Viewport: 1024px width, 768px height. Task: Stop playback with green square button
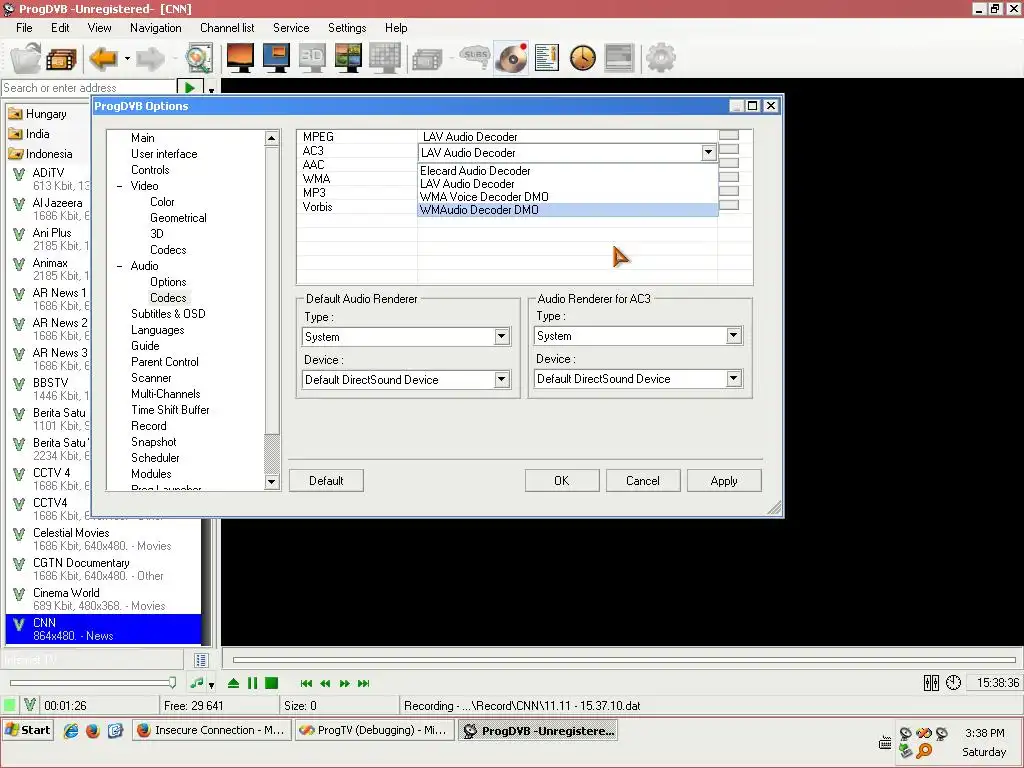tap(272, 683)
